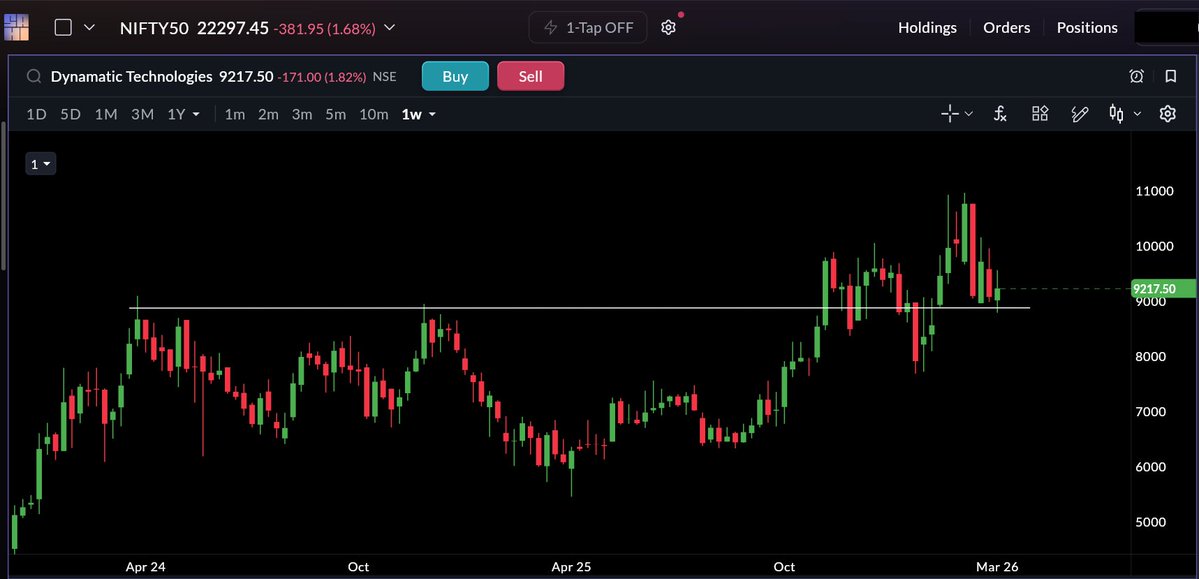Click the green Buy button
This screenshot has height=579, width=1199.
click(455, 76)
